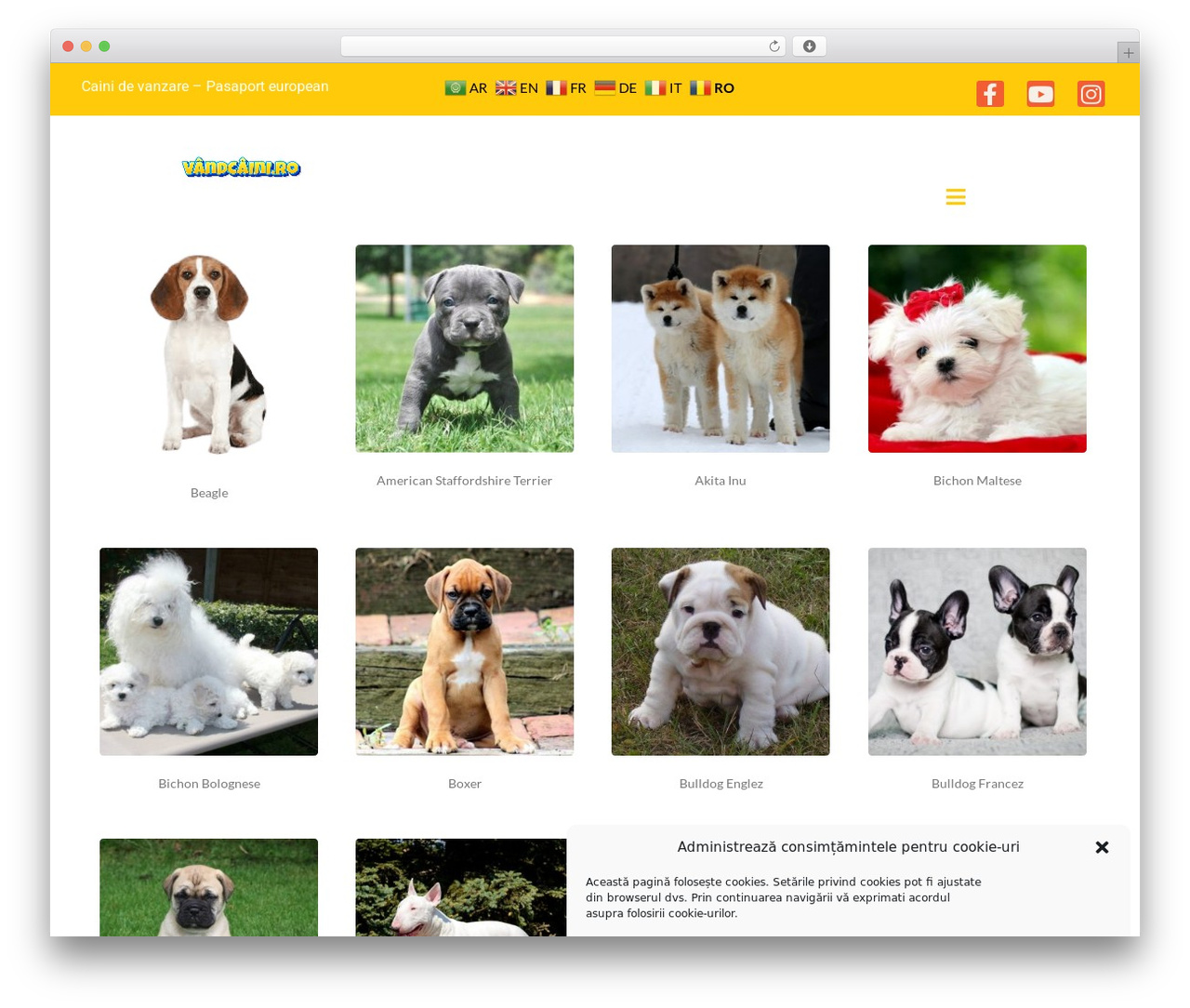Click the French Bulldog puppies photo
Image resolution: width=1190 pixels, height=1008 pixels.
[977, 652]
